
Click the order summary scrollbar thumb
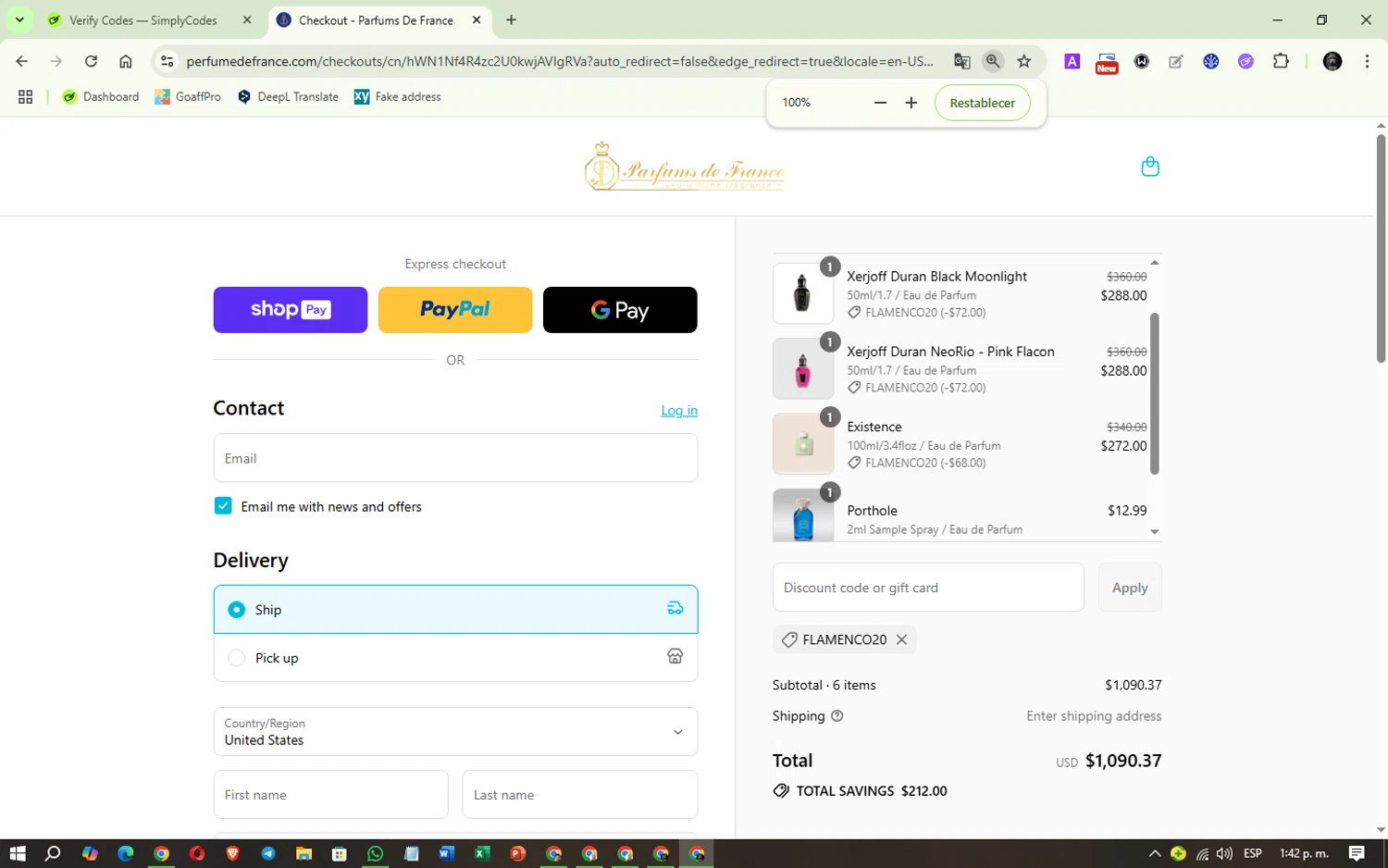(x=1155, y=393)
